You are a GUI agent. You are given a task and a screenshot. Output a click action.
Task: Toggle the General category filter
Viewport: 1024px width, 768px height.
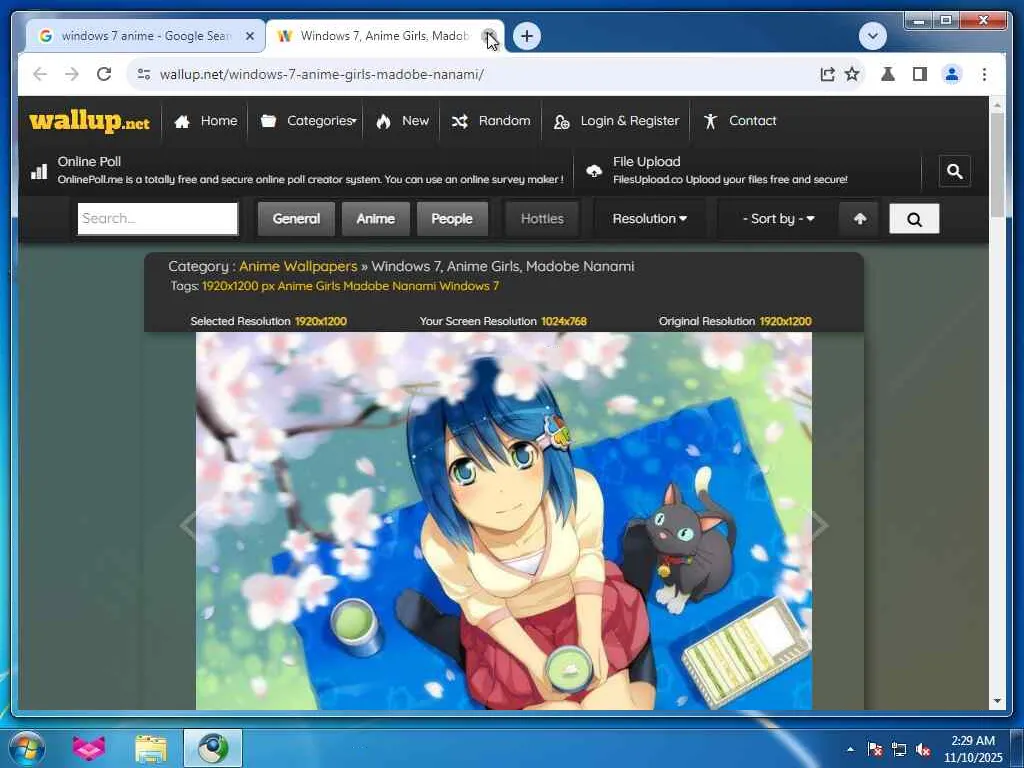coord(296,219)
